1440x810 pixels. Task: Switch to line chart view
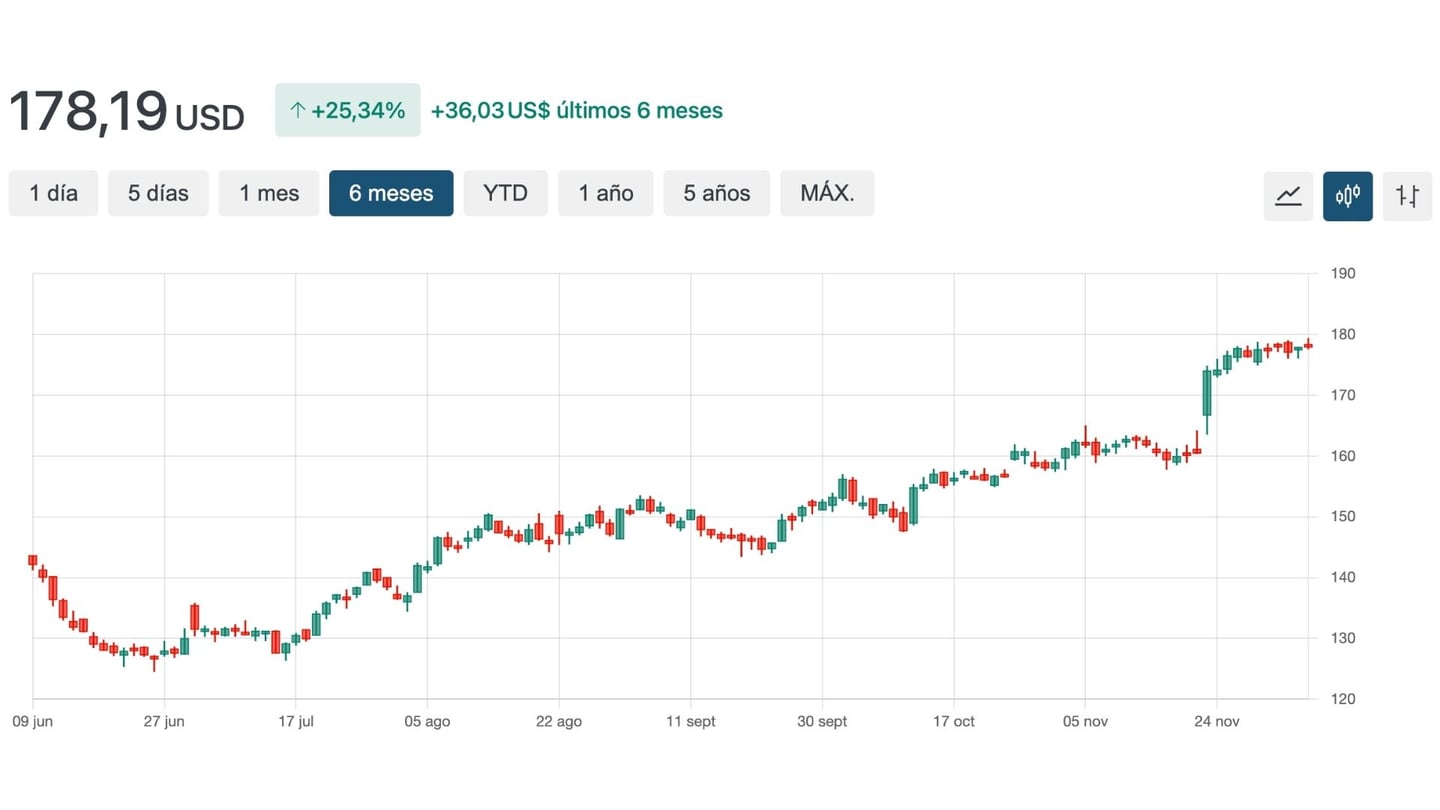(1288, 195)
